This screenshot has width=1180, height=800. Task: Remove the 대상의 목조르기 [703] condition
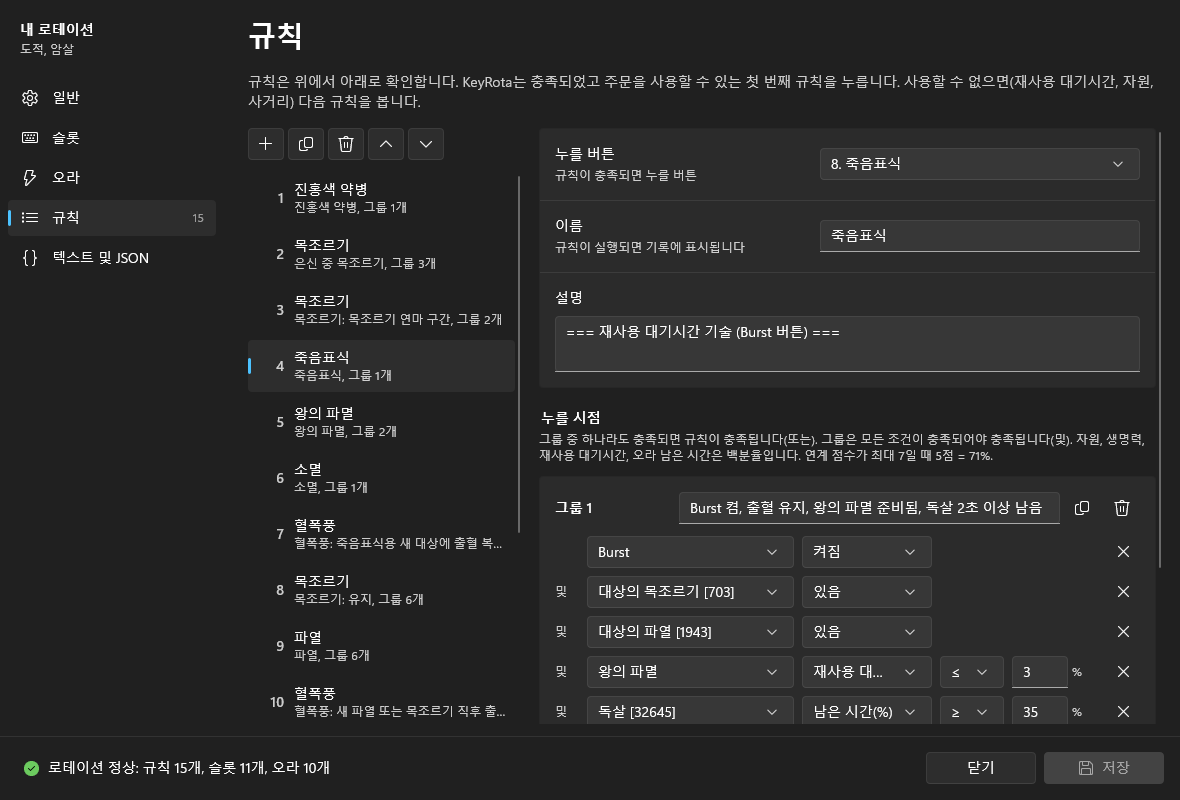point(1123,592)
